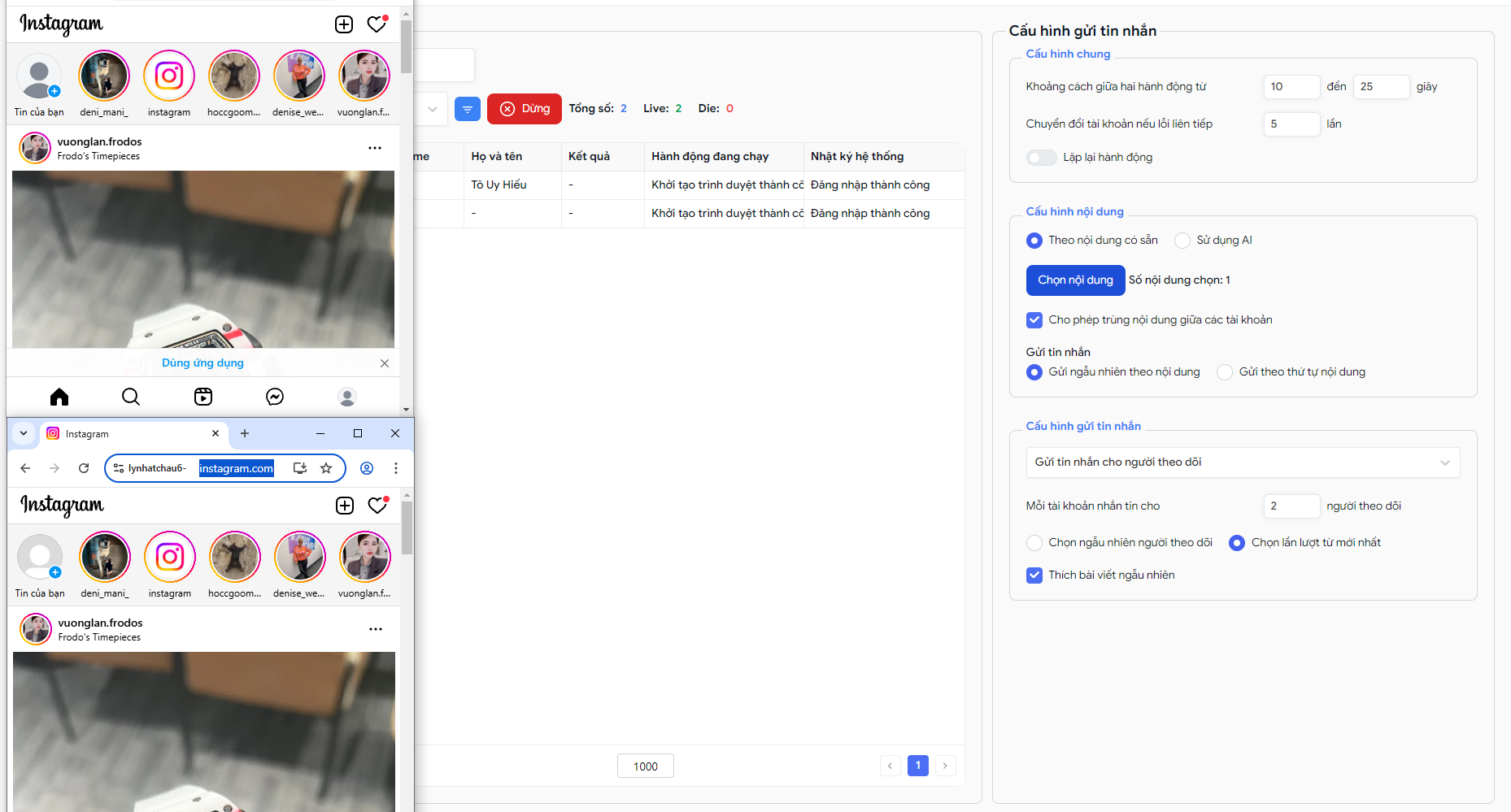The height and width of the screenshot is (812, 1511).
Task: Open post options in Instagram window without tab bar
Action: click(375, 148)
